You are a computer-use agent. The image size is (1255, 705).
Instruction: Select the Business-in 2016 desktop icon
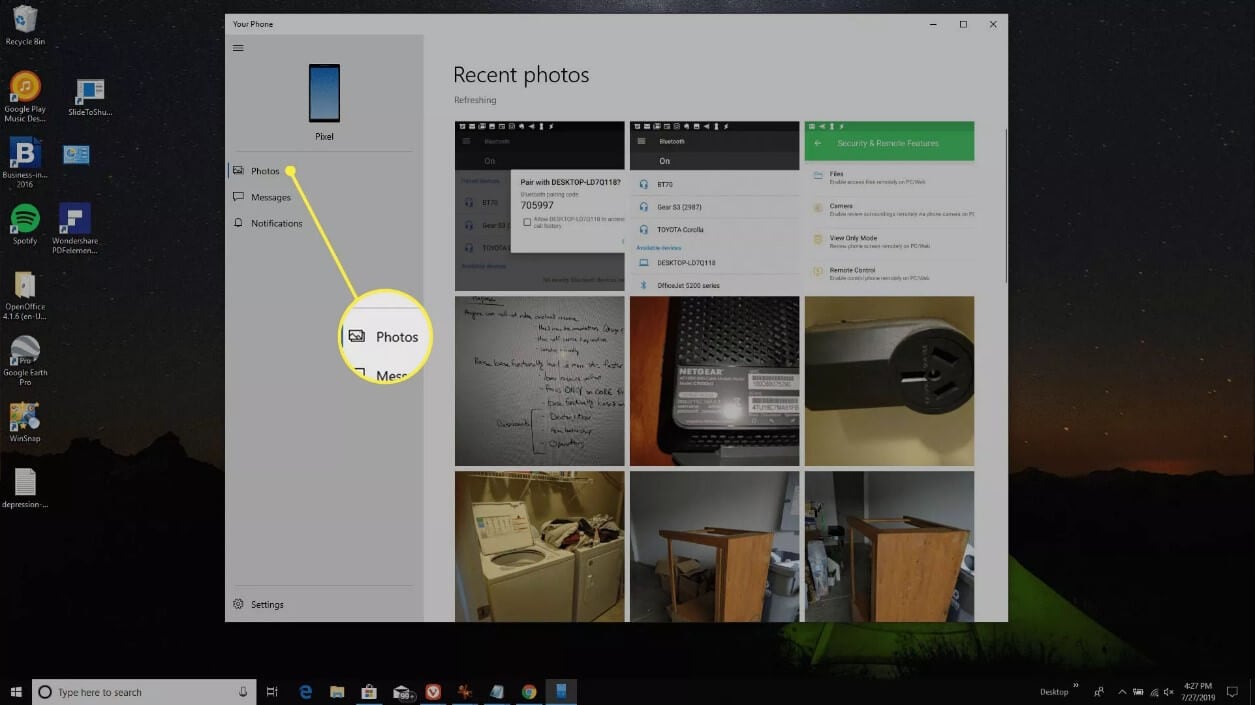tap(25, 163)
